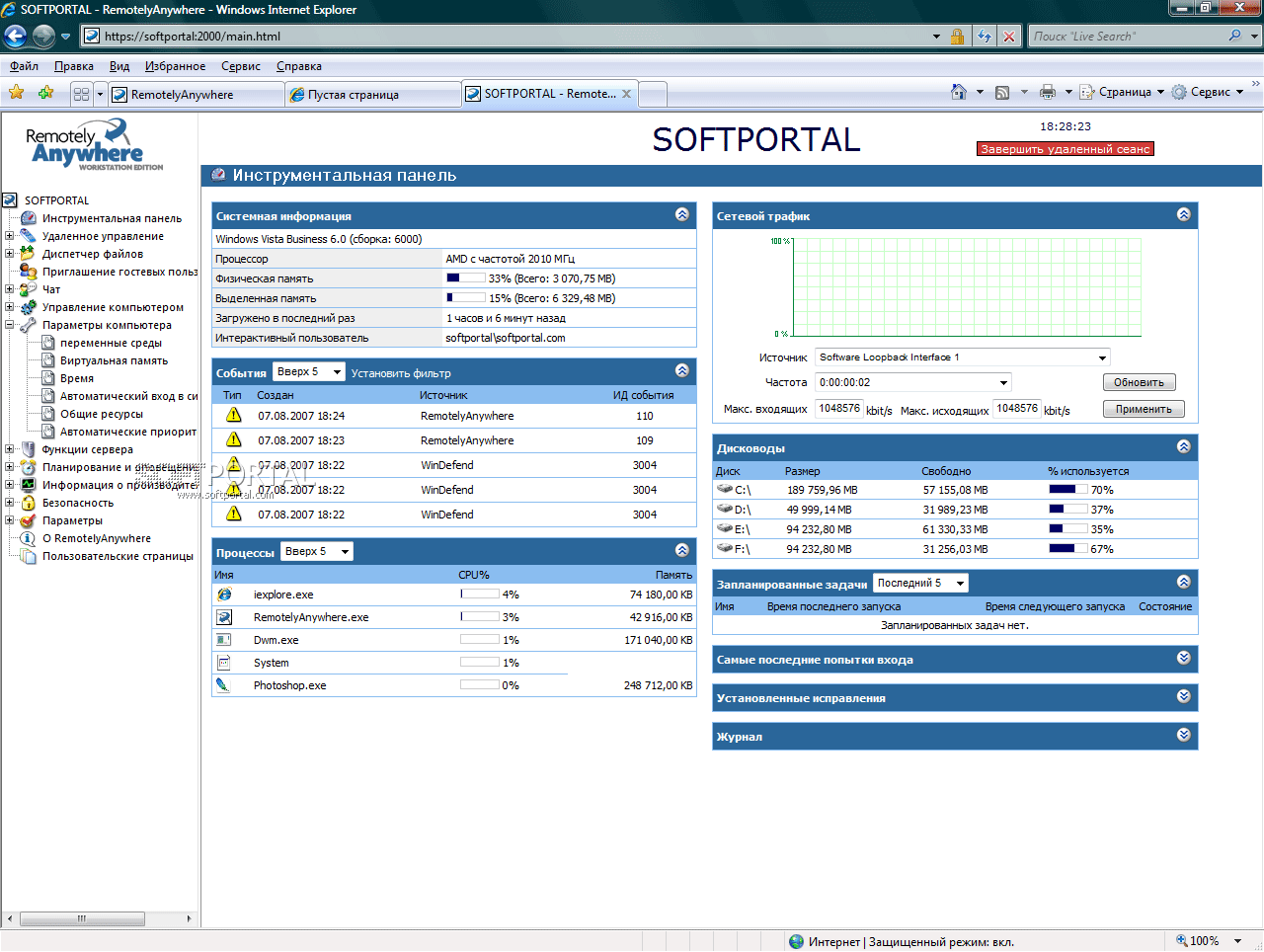Viewport: 1264px width, 952px height.
Task: Open the network source interface dropdown
Action: [x=1102, y=357]
